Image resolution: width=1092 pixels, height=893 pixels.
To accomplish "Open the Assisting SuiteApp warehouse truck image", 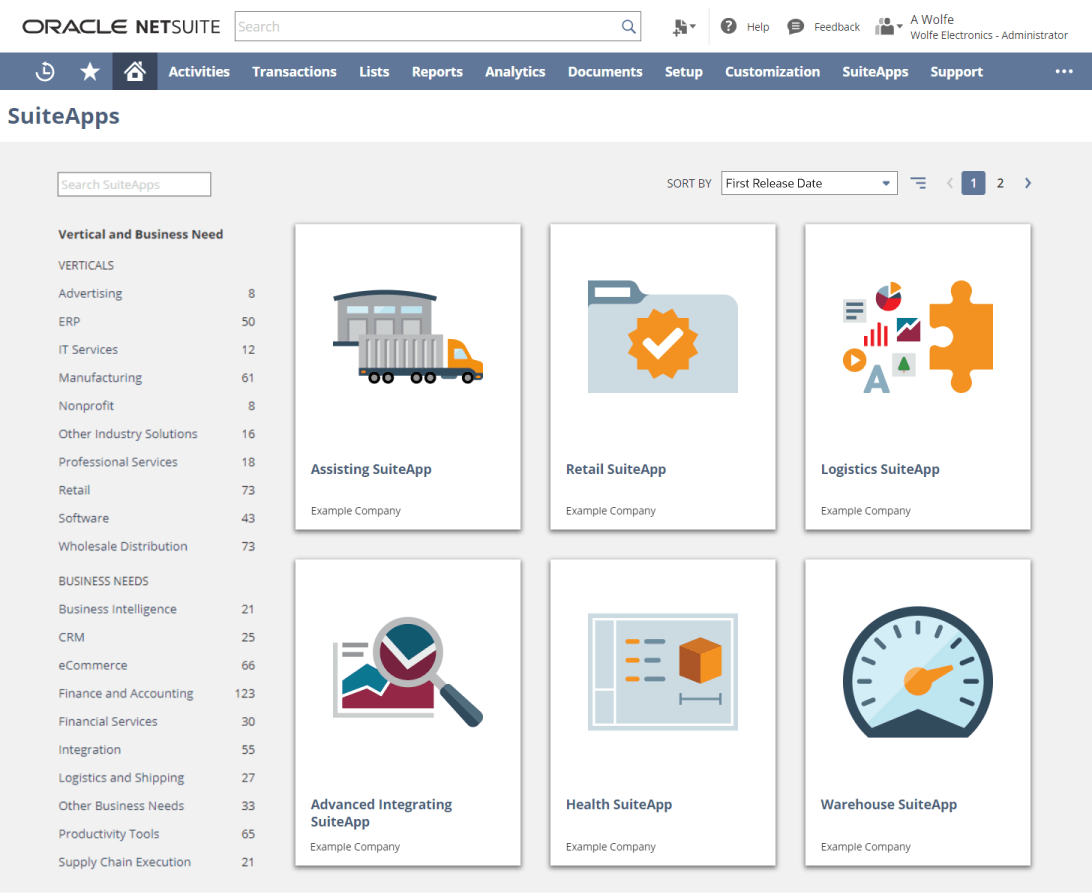I will (x=408, y=337).
